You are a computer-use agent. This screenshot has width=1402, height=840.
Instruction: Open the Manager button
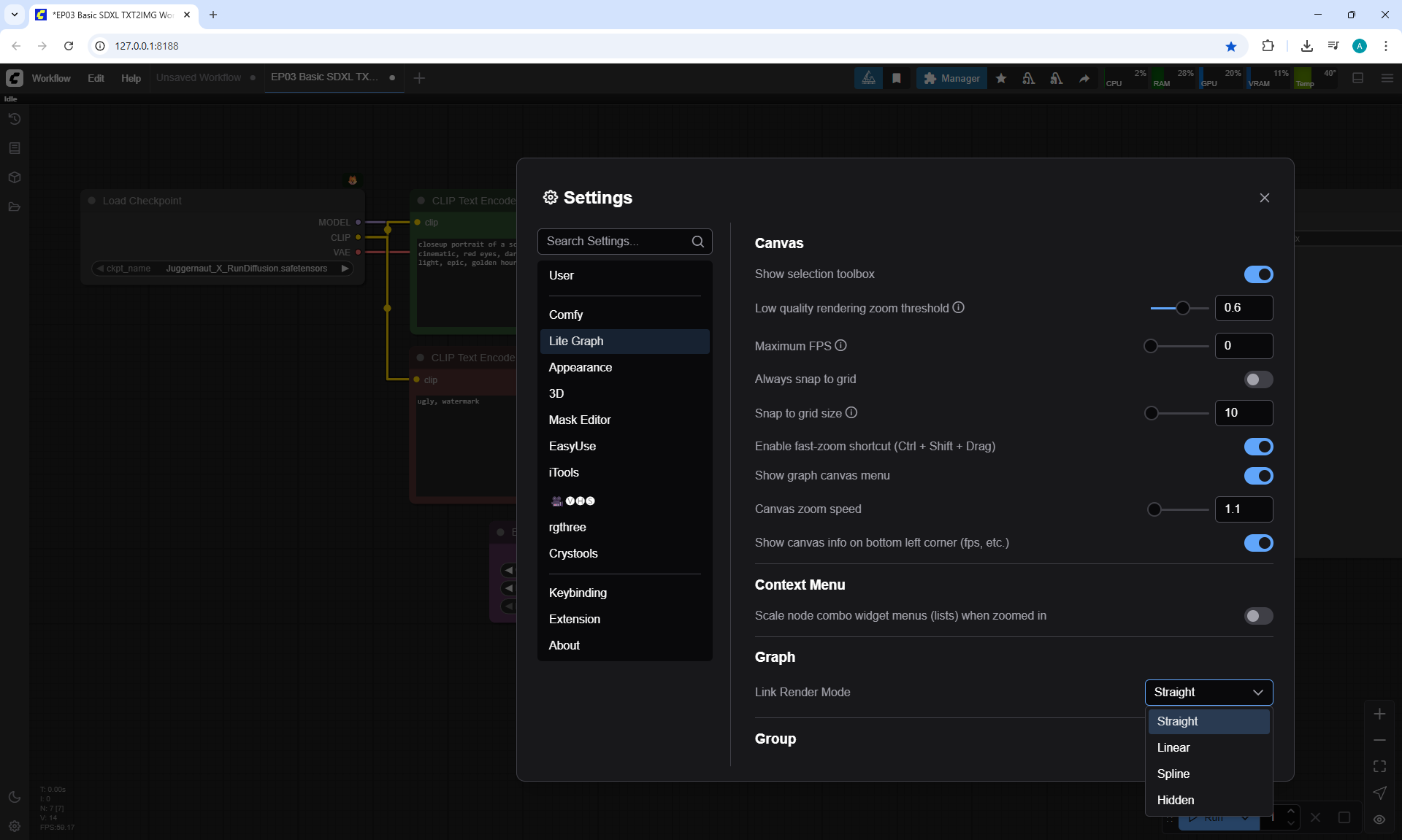pos(951,78)
